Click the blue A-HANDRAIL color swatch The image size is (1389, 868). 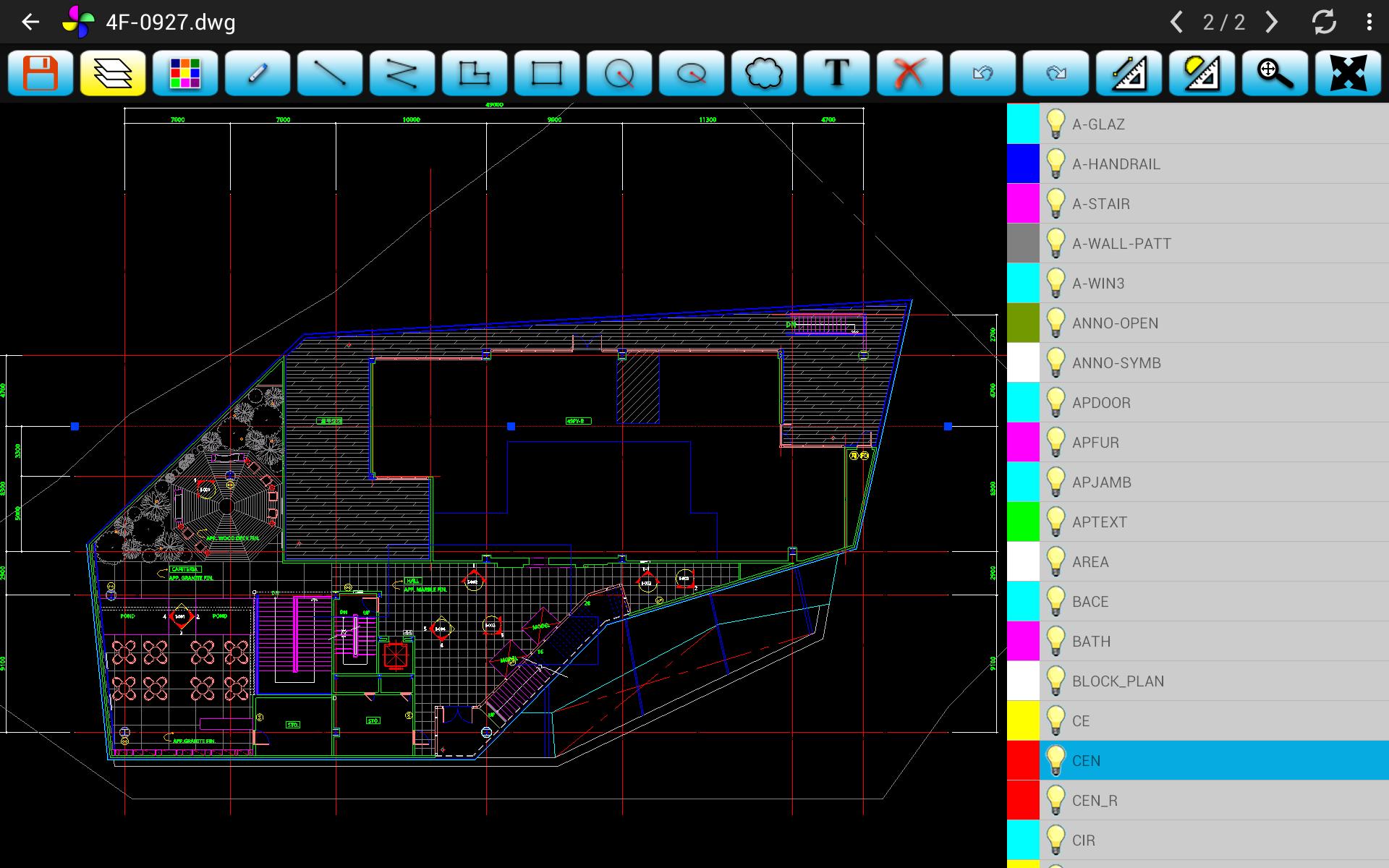tap(1023, 163)
